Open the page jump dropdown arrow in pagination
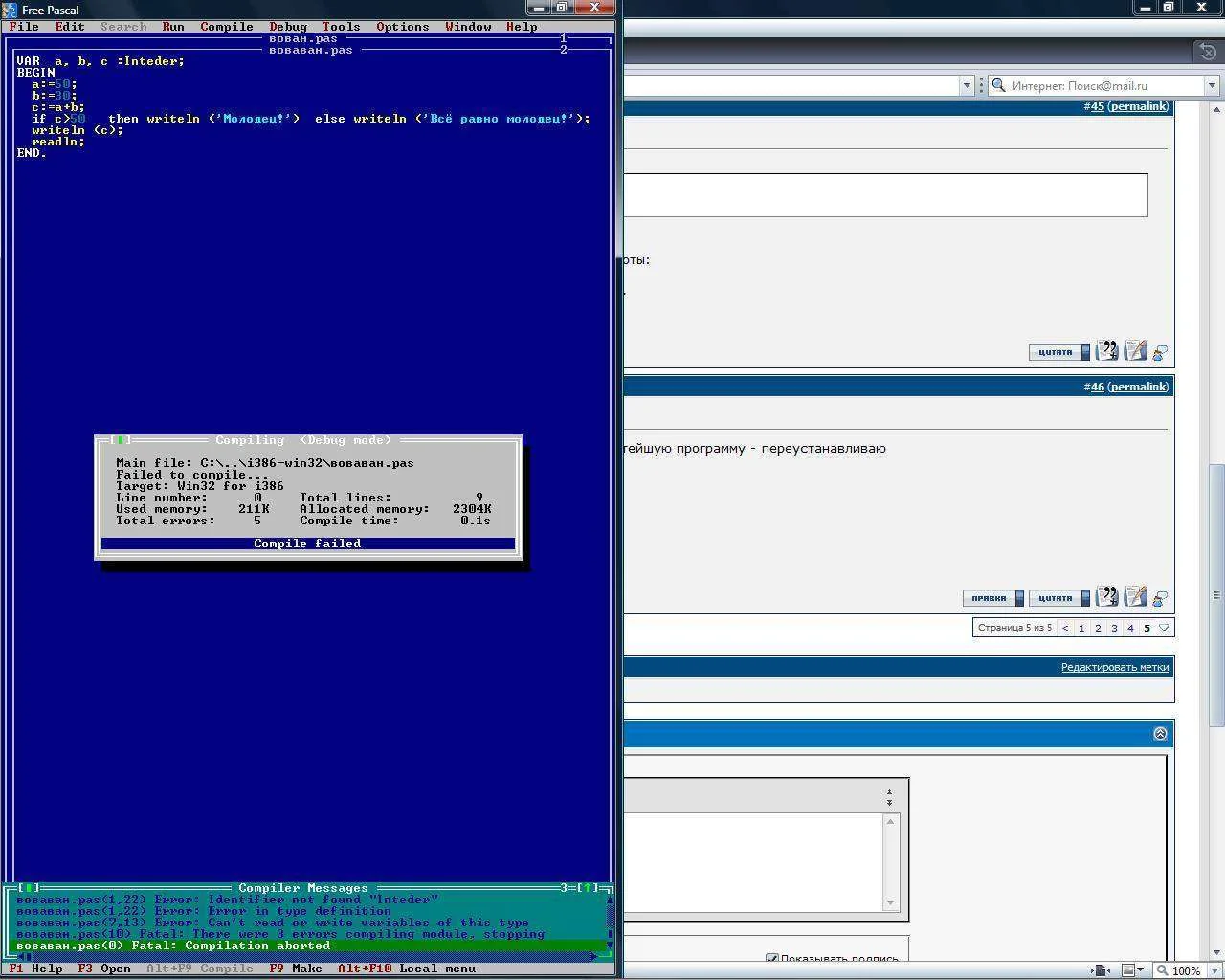The image size is (1225, 980). [1164, 628]
